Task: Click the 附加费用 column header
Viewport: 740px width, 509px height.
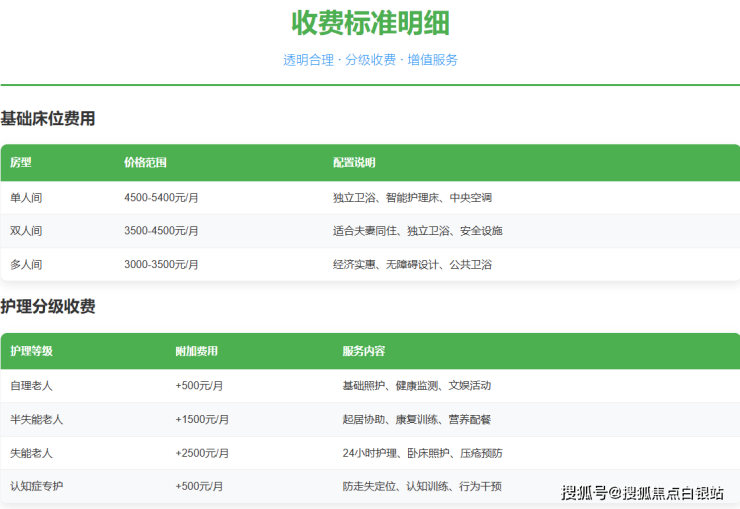Action: [x=196, y=351]
